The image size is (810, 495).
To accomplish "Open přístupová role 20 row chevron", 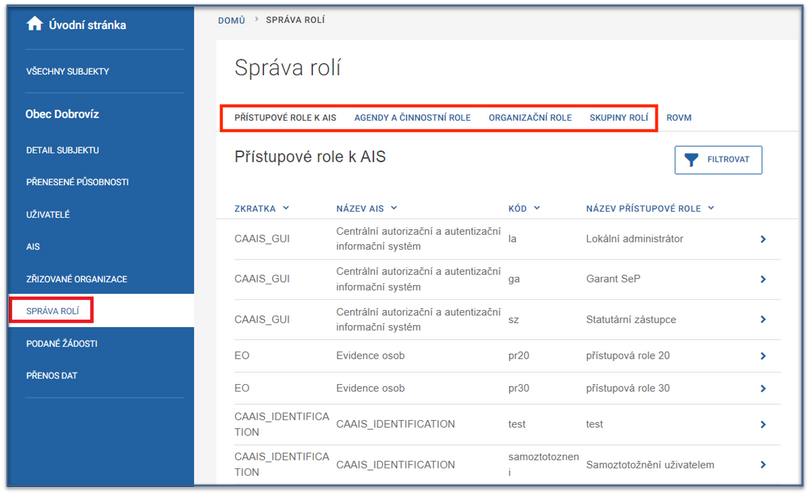I will pyautogui.click(x=762, y=356).
